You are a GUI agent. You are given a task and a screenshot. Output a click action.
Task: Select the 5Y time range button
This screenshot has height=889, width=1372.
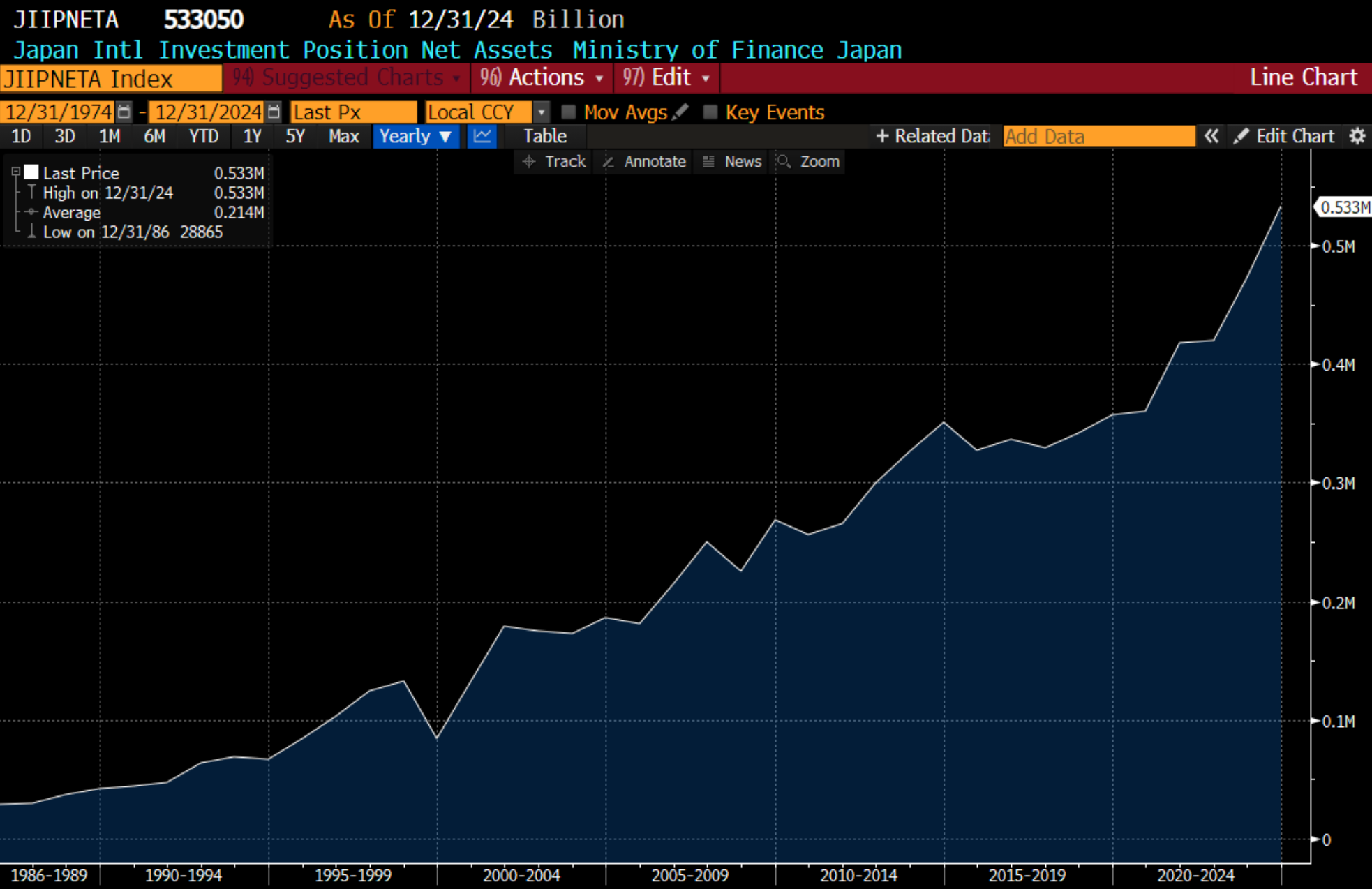[295, 136]
